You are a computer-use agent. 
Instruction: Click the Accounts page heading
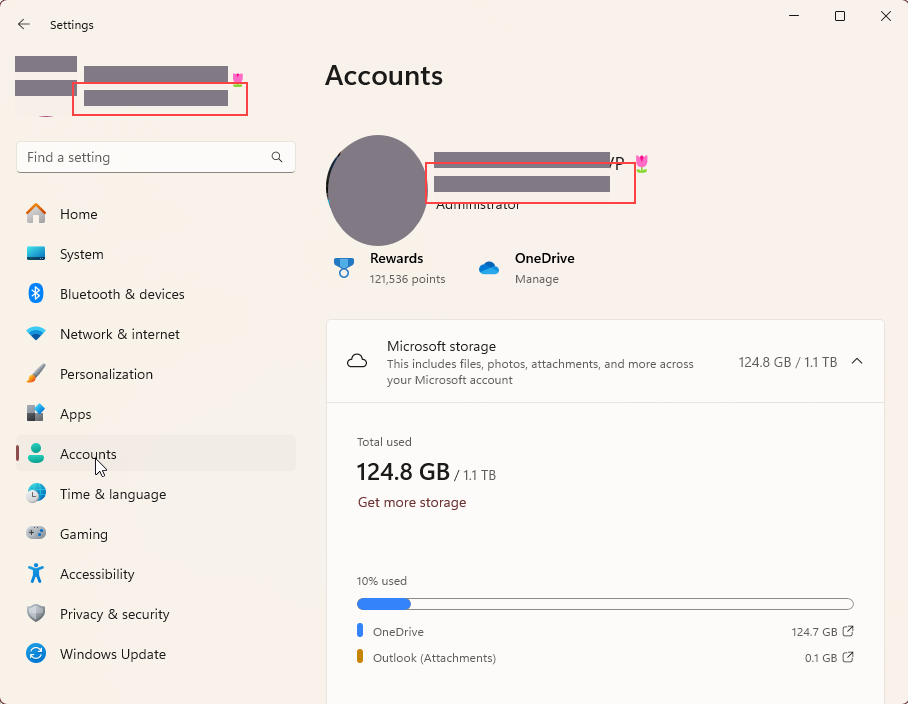click(384, 76)
